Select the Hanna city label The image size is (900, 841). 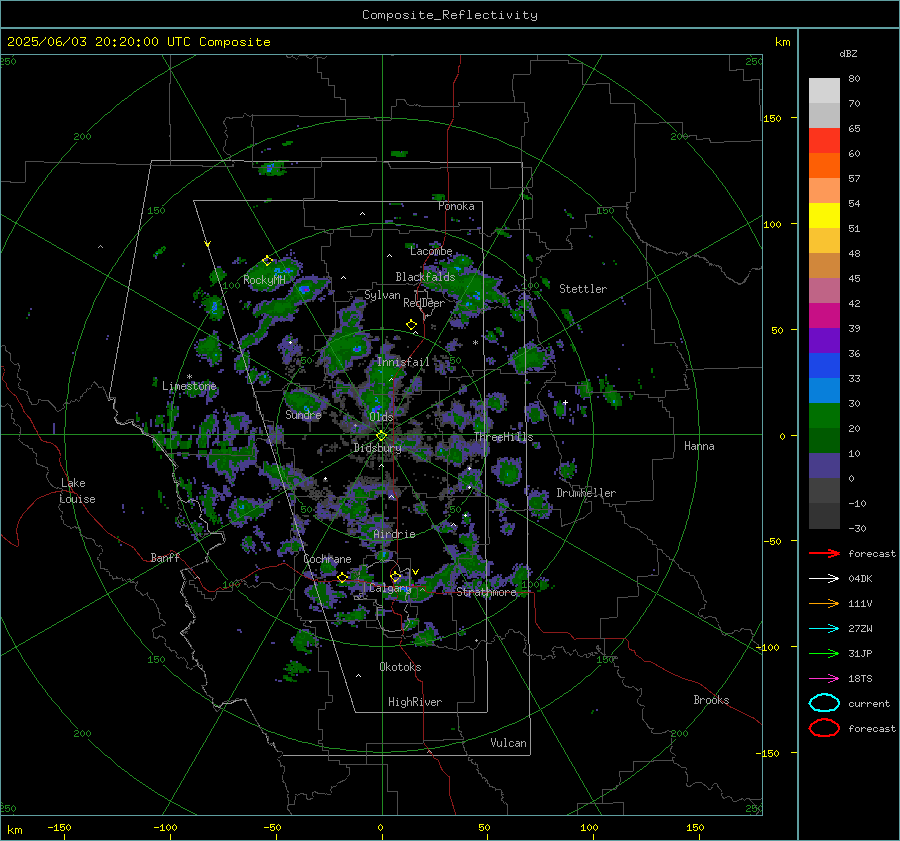699,446
